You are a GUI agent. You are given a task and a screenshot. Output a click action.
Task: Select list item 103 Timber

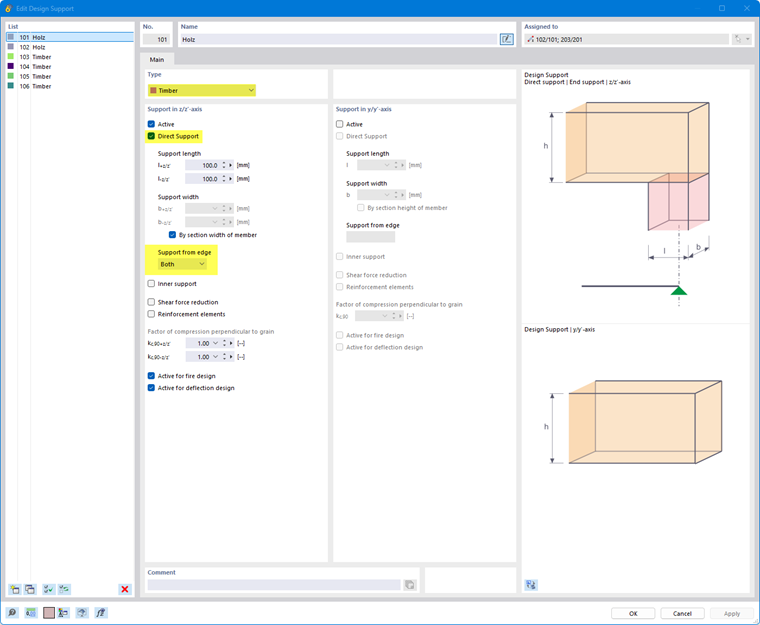click(70, 57)
